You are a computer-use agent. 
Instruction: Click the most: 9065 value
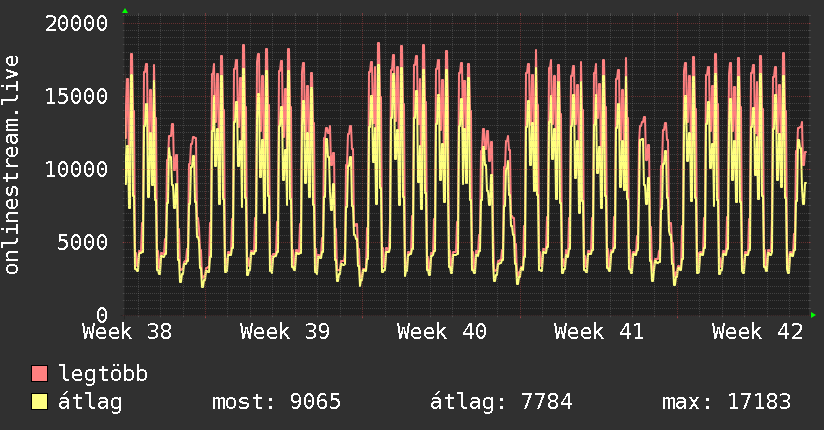[276, 402]
